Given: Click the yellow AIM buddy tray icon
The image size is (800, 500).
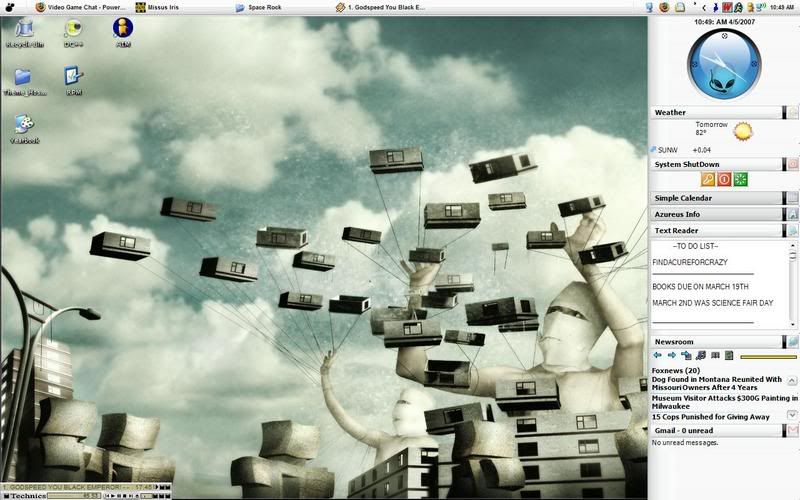Looking at the screenshot, I should pyautogui.click(x=751, y=7).
